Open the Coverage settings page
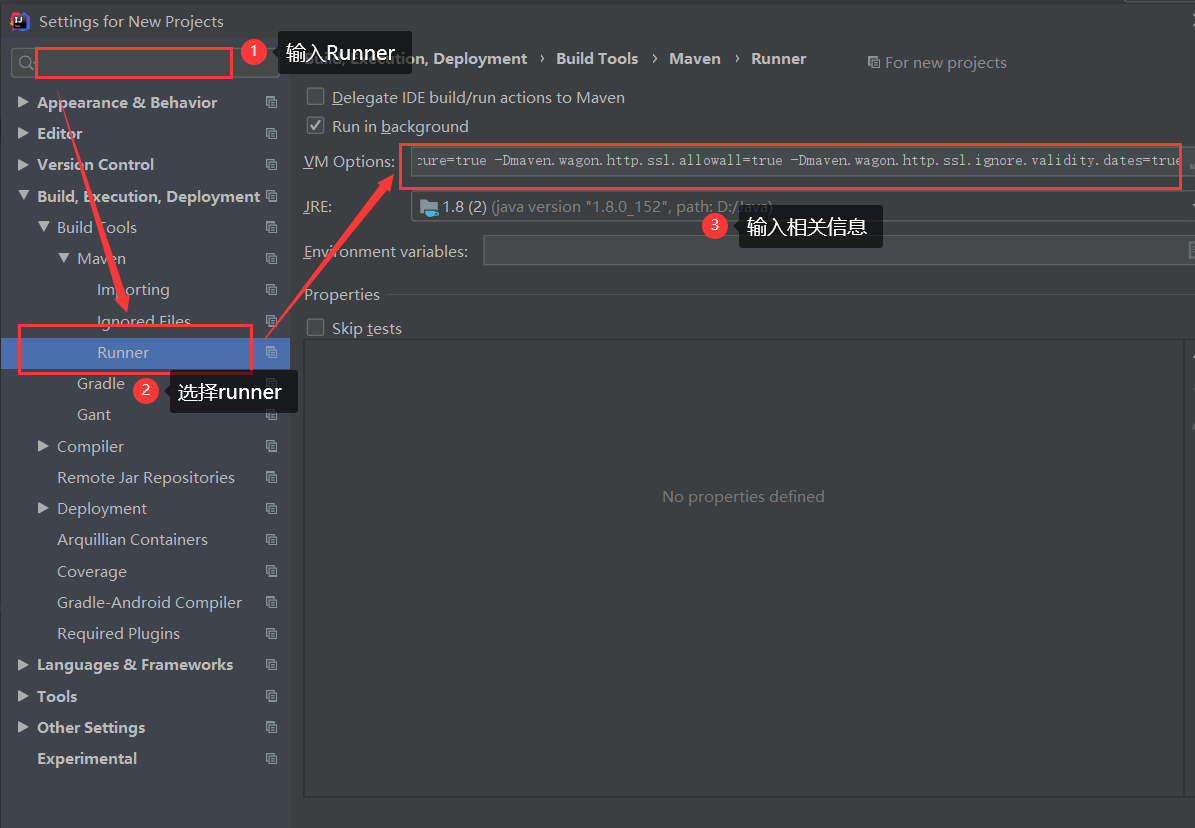The width and height of the screenshot is (1195, 828). pos(92,571)
